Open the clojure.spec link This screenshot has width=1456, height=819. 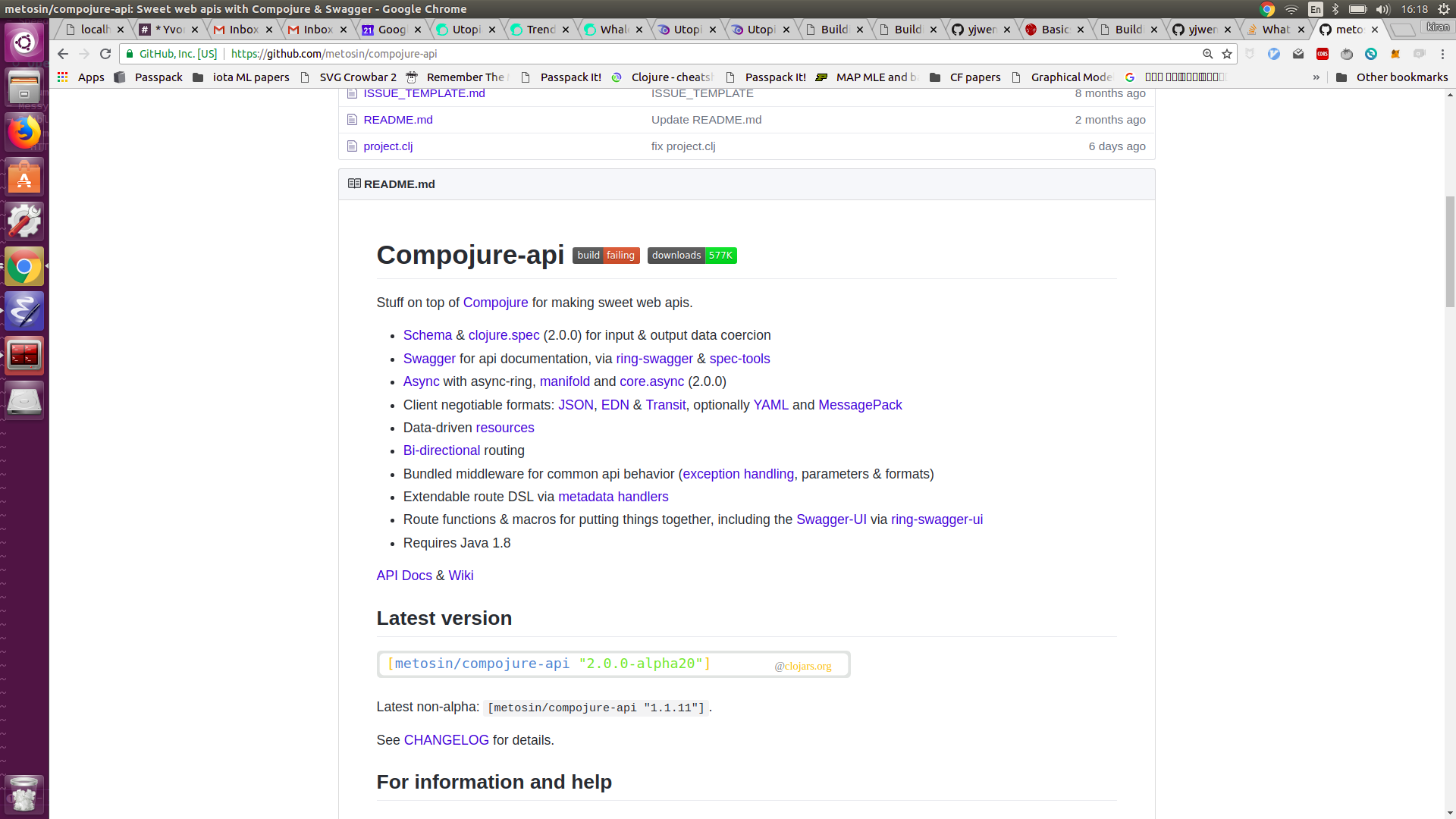pos(504,335)
